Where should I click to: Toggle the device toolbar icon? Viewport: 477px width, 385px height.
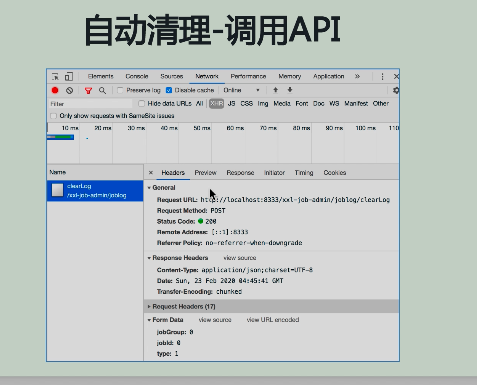69,77
